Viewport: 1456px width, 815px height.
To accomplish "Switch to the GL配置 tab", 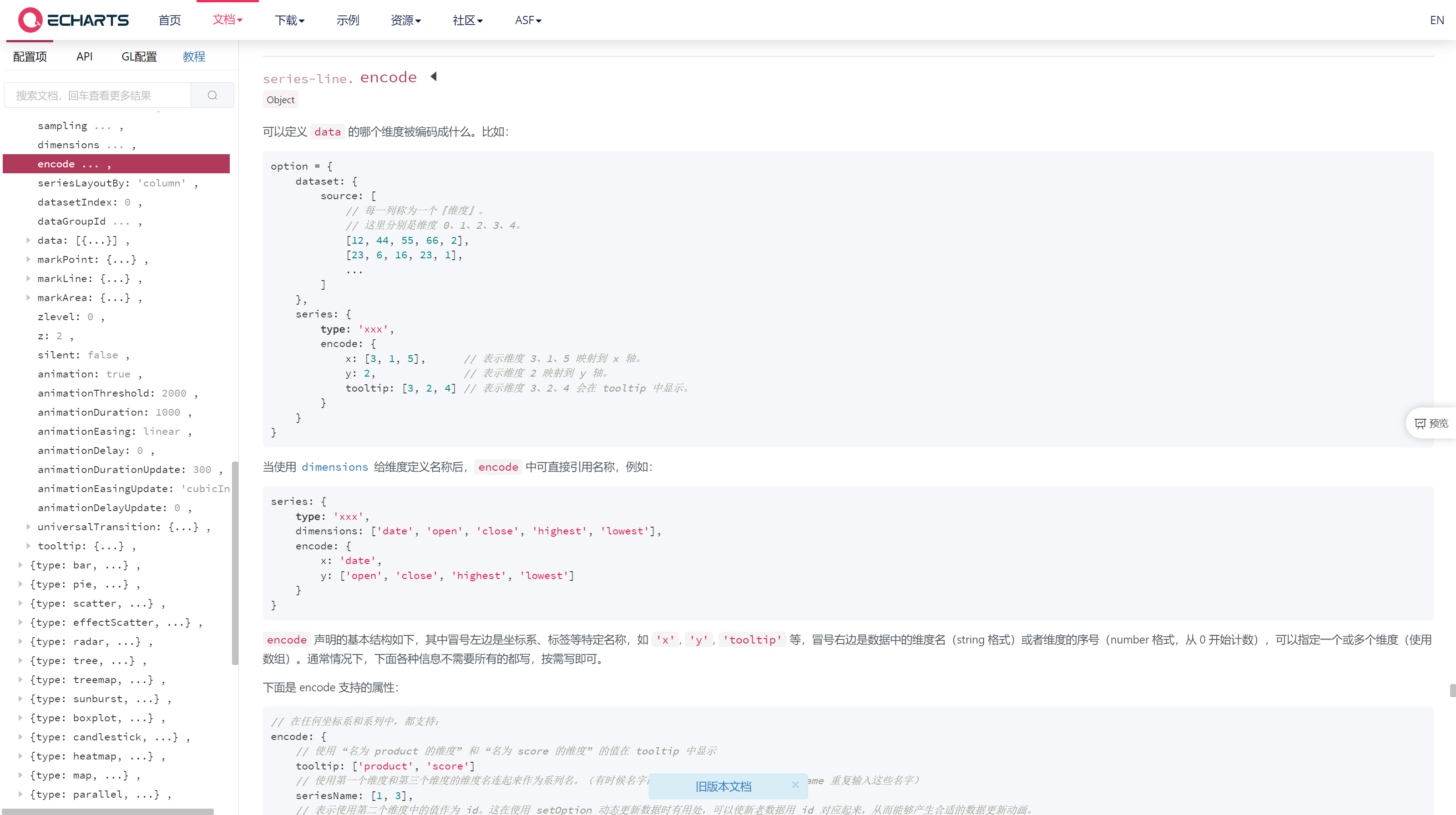I will tap(138, 56).
